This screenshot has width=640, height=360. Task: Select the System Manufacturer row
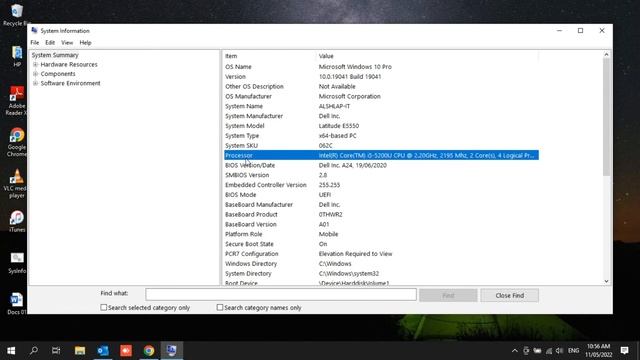pyautogui.click(x=381, y=116)
